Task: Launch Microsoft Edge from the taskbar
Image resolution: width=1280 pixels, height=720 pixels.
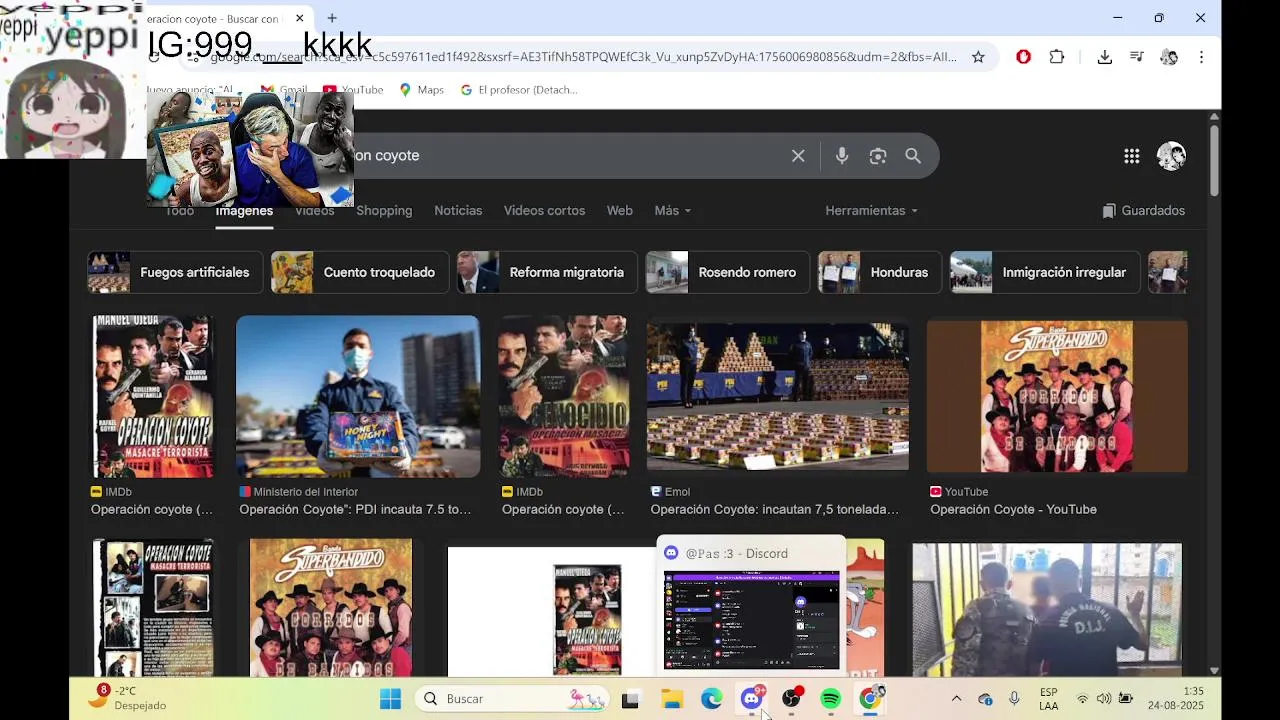Action: click(712, 699)
